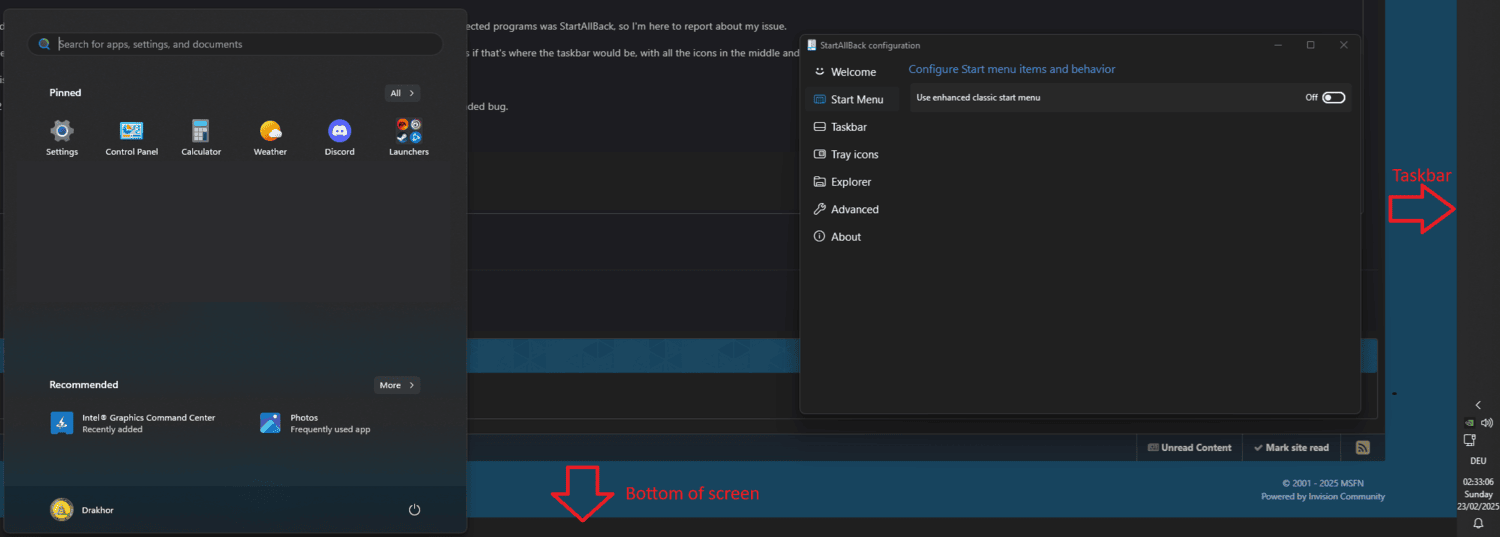
Task: Open the volume speaker tray icon
Action: [1486, 423]
